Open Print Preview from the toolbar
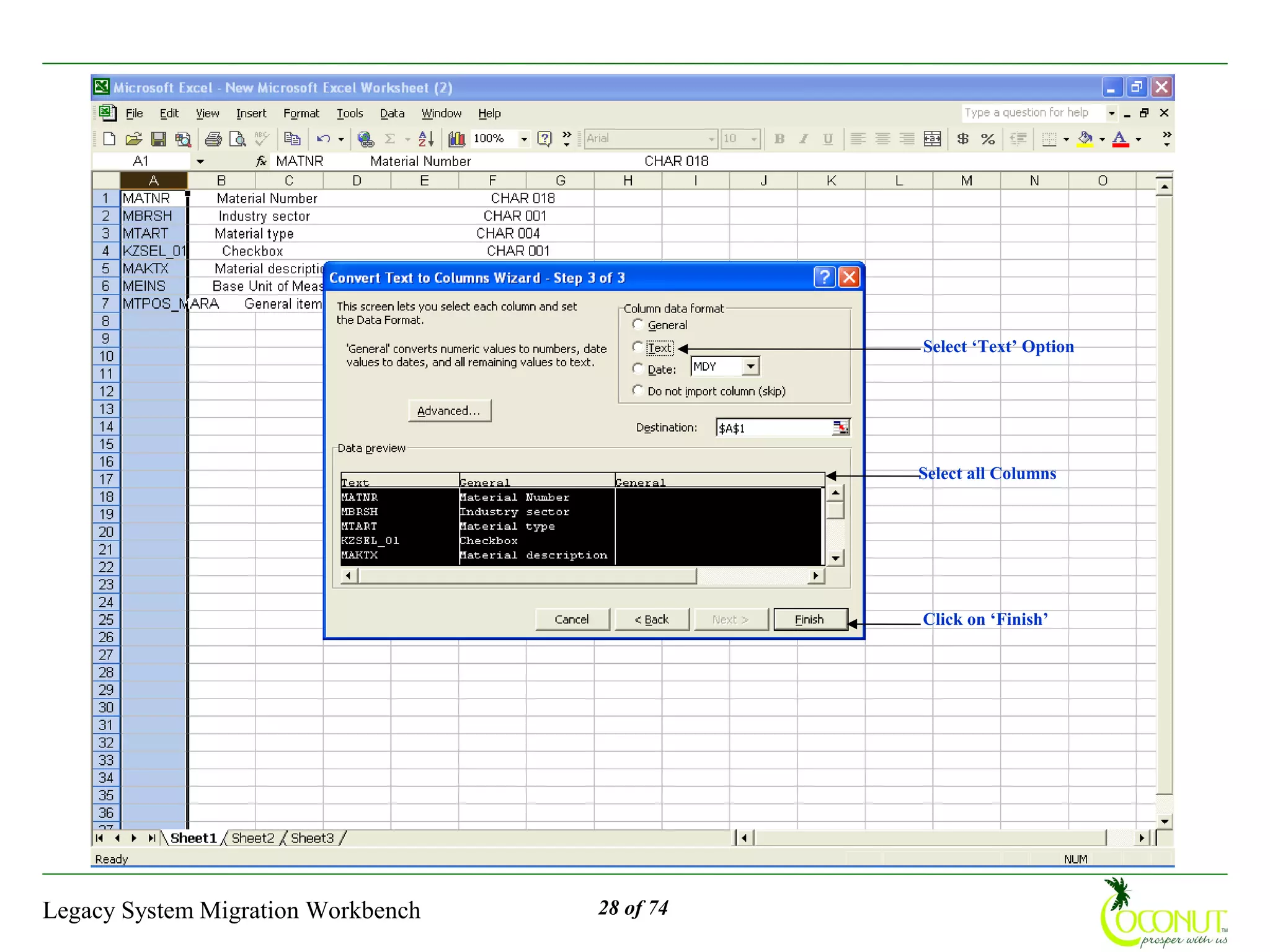 coord(238,139)
